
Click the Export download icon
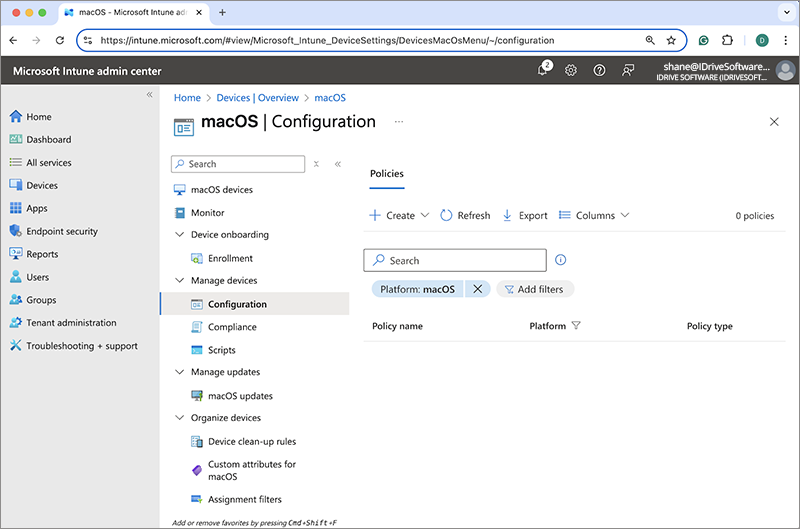[x=507, y=215]
